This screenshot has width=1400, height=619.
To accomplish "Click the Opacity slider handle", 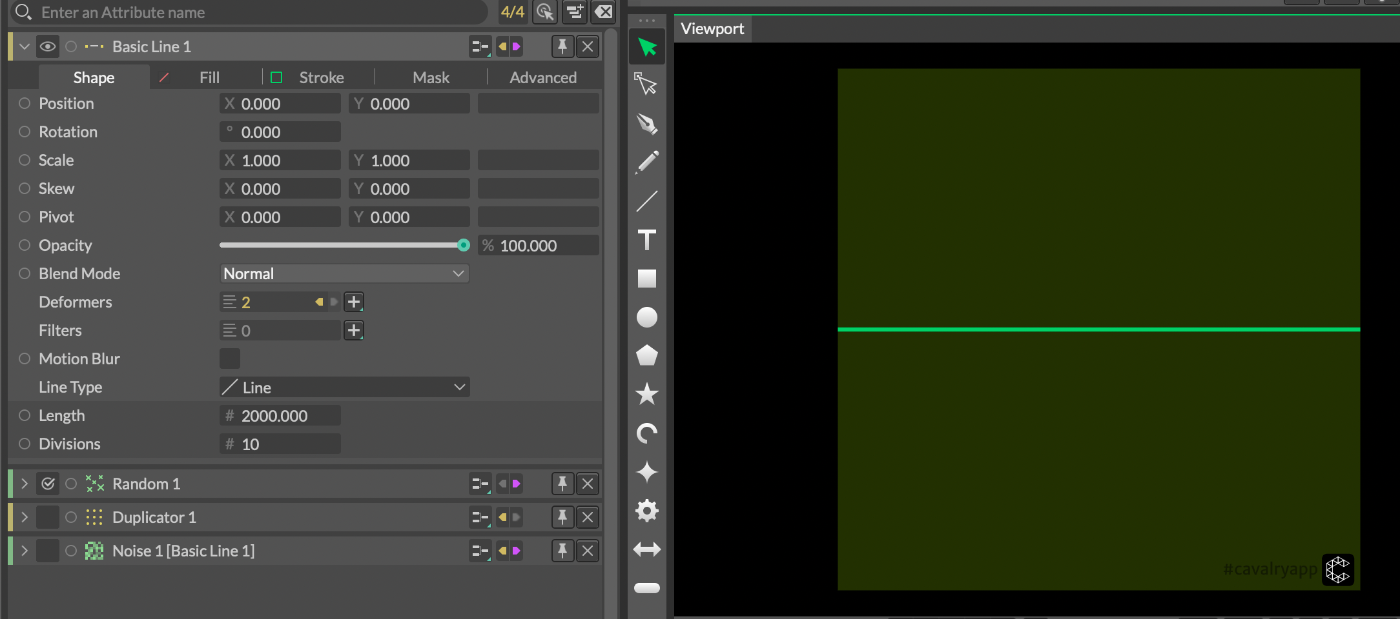I will click(x=463, y=245).
